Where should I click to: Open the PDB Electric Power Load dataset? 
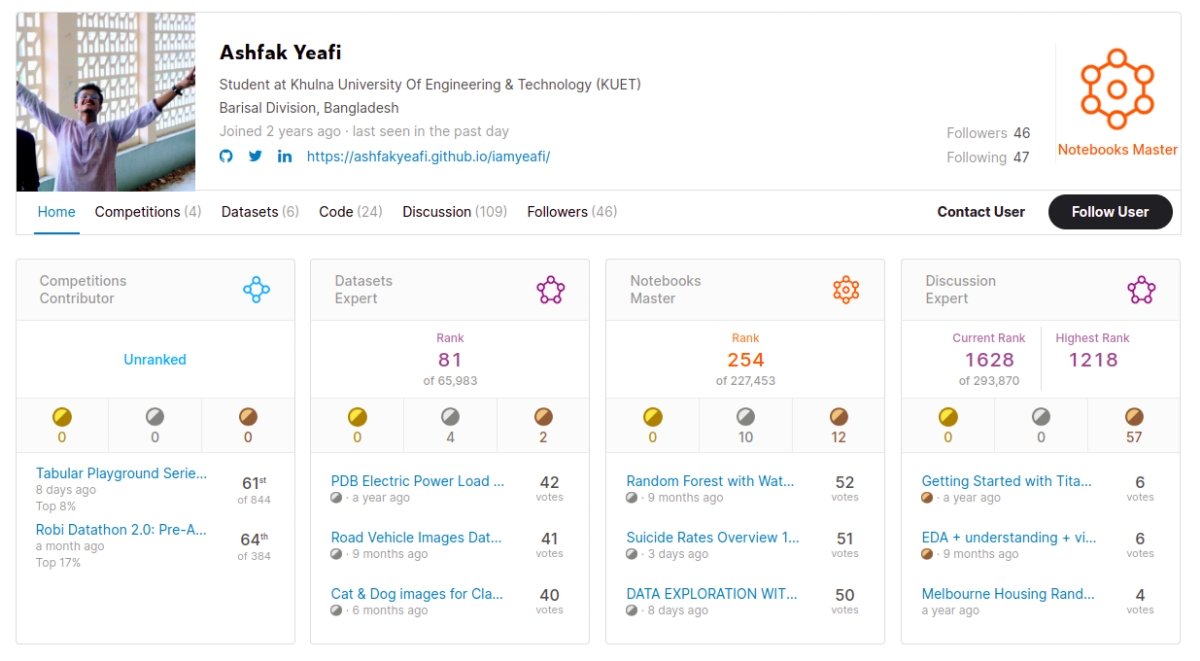coord(418,481)
